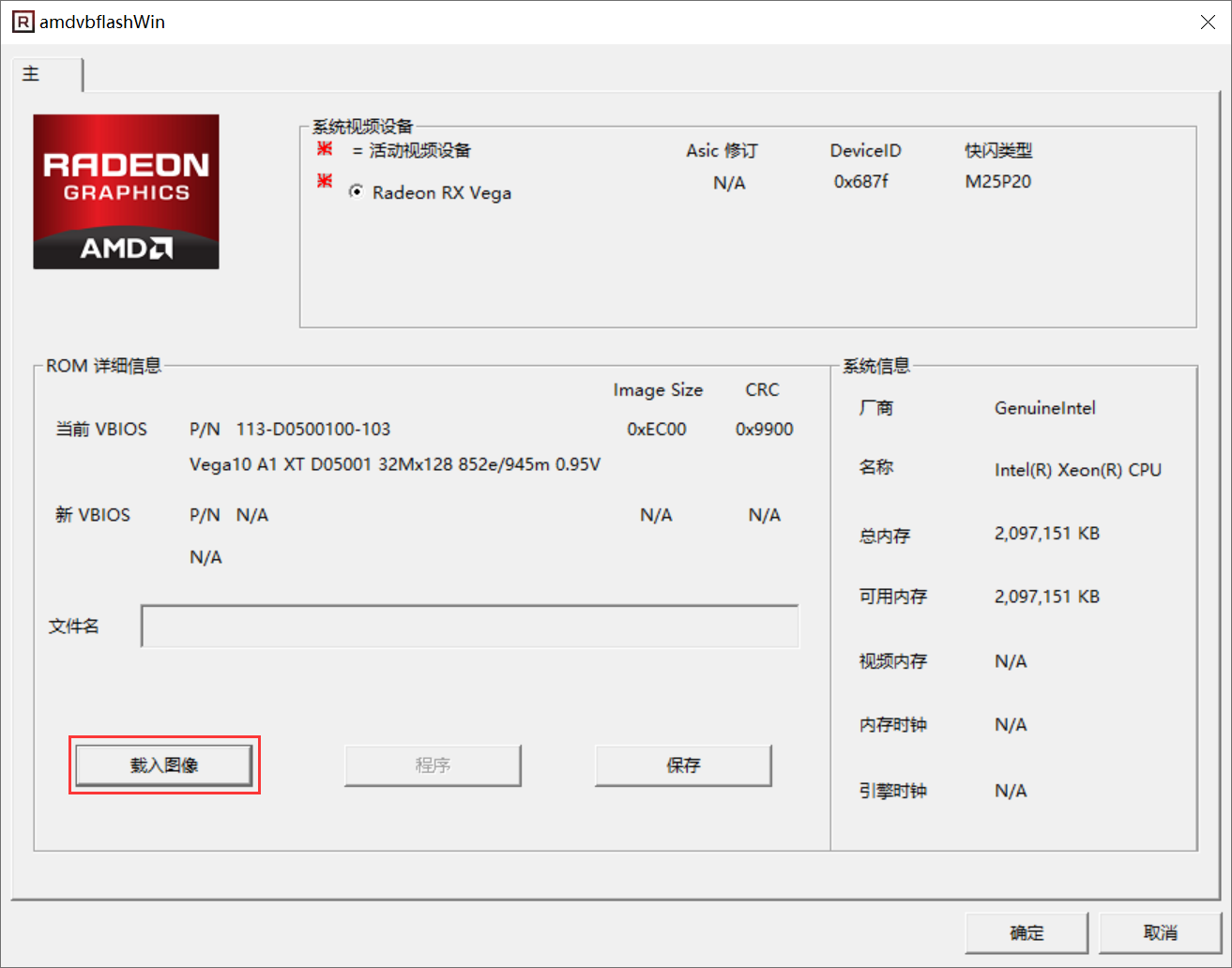Screen dimensions: 1232x968
Task: Dismiss the dialog with 取消
Action: pos(1160,932)
